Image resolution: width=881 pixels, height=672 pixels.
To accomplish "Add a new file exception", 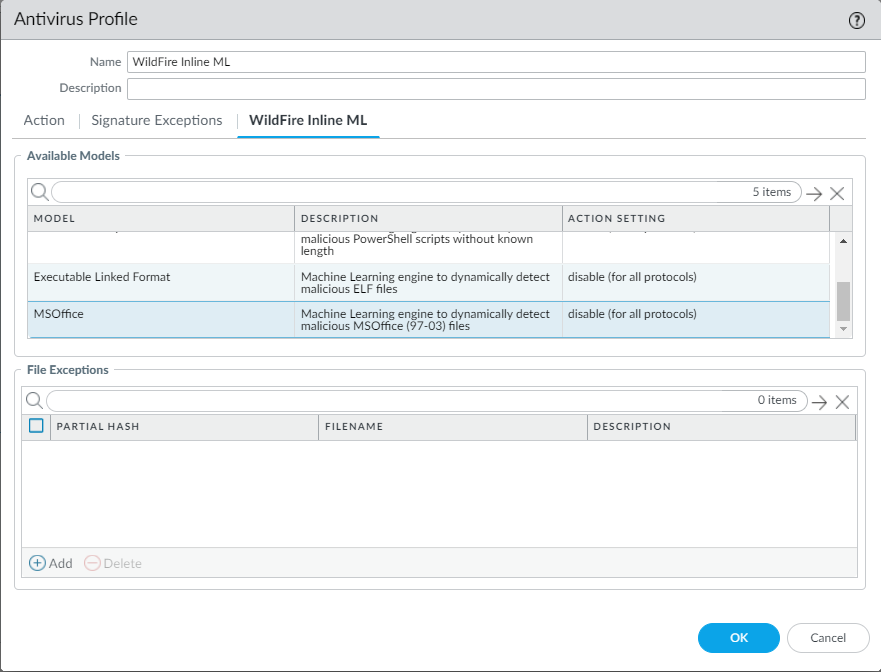I will (51, 563).
